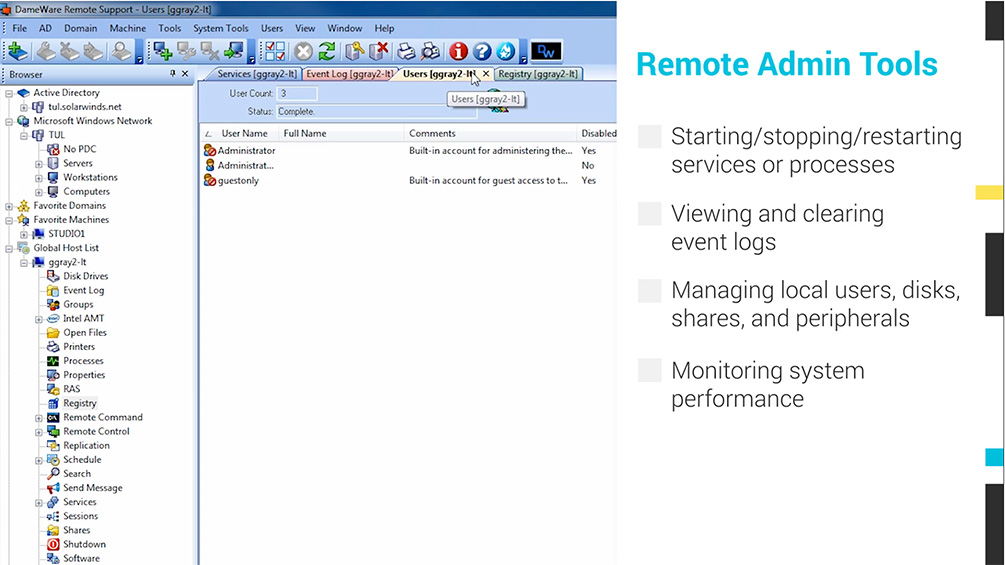The image size is (1005, 565).
Task: Open the File menu
Action: pyautogui.click(x=19, y=28)
